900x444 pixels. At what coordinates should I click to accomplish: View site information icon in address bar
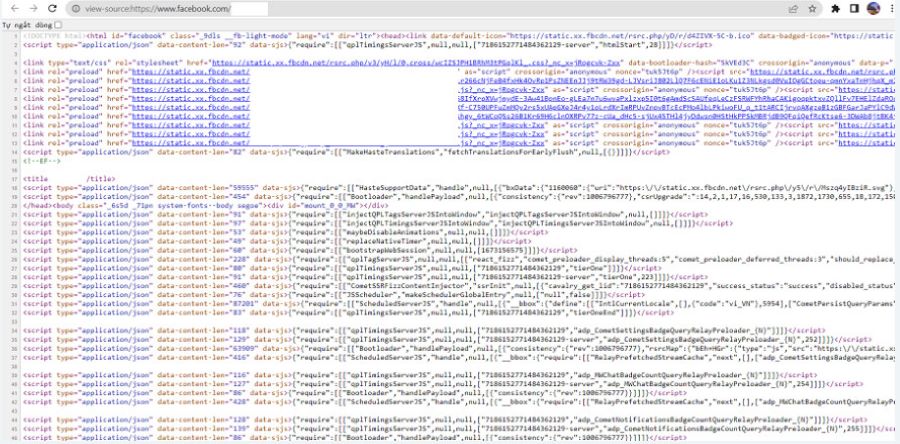(76, 9)
